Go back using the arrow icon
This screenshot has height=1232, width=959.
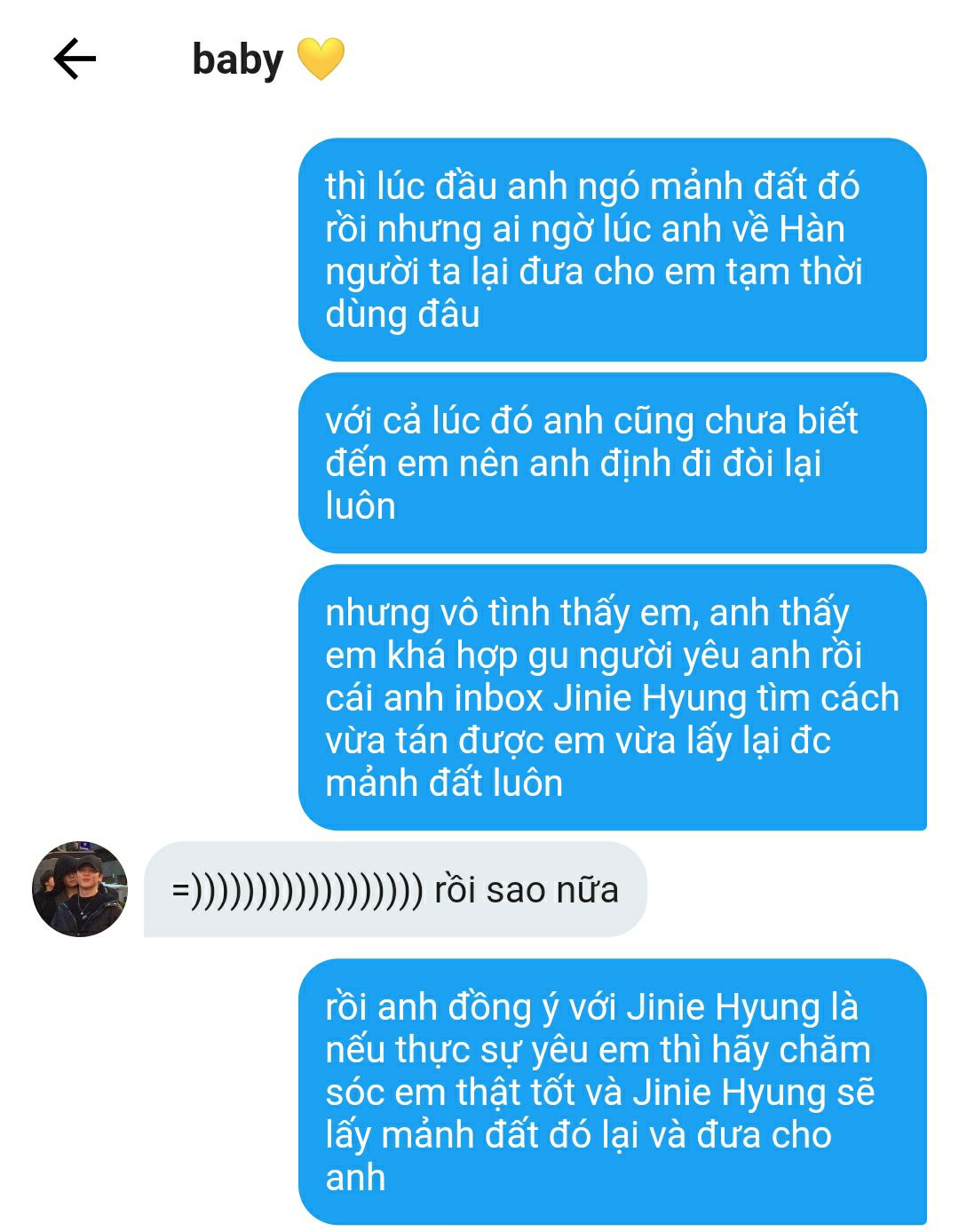(75, 60)
